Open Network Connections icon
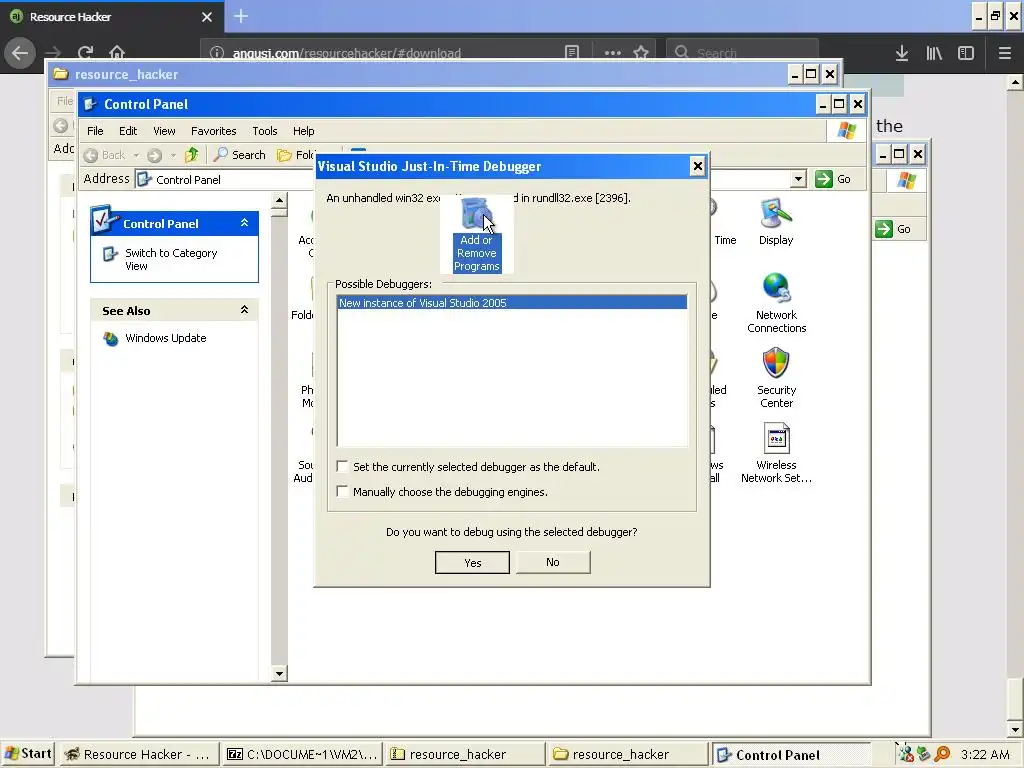 (x=776, y=303)
